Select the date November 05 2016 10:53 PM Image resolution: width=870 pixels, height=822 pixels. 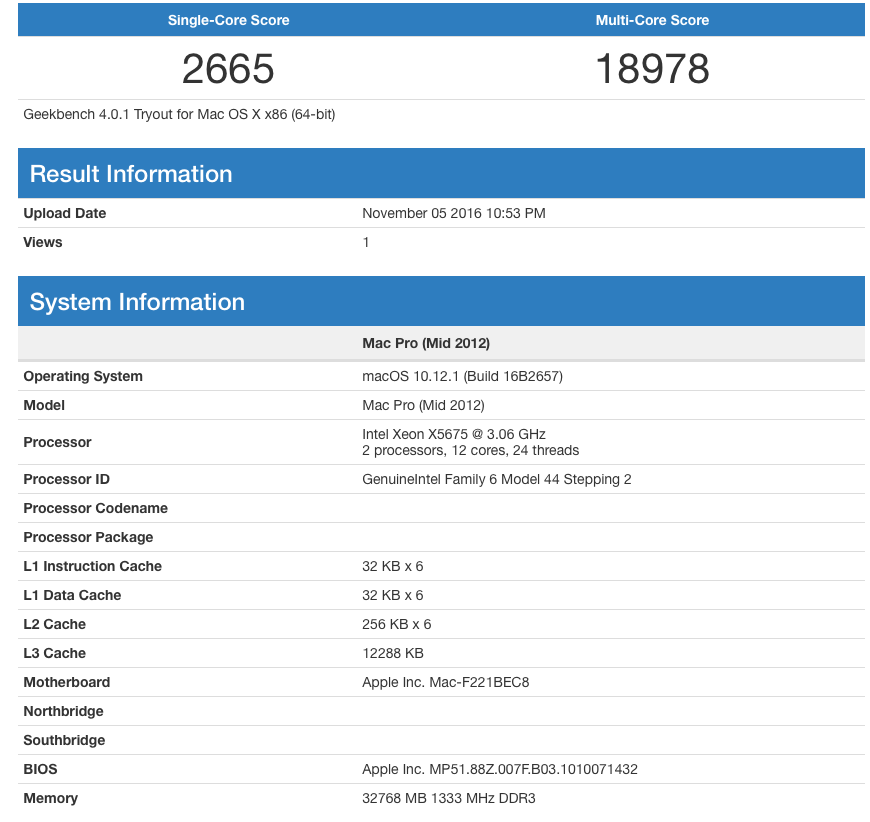pos(454,213)
